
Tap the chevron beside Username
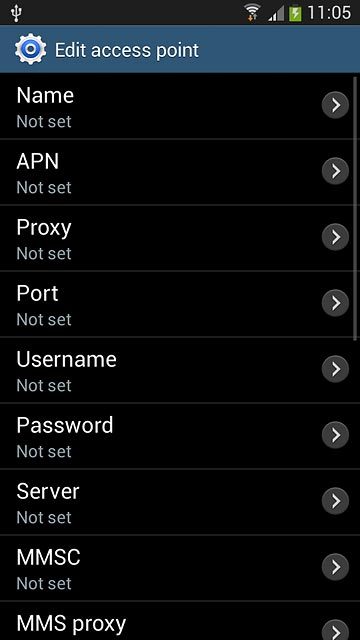[335, 369]
